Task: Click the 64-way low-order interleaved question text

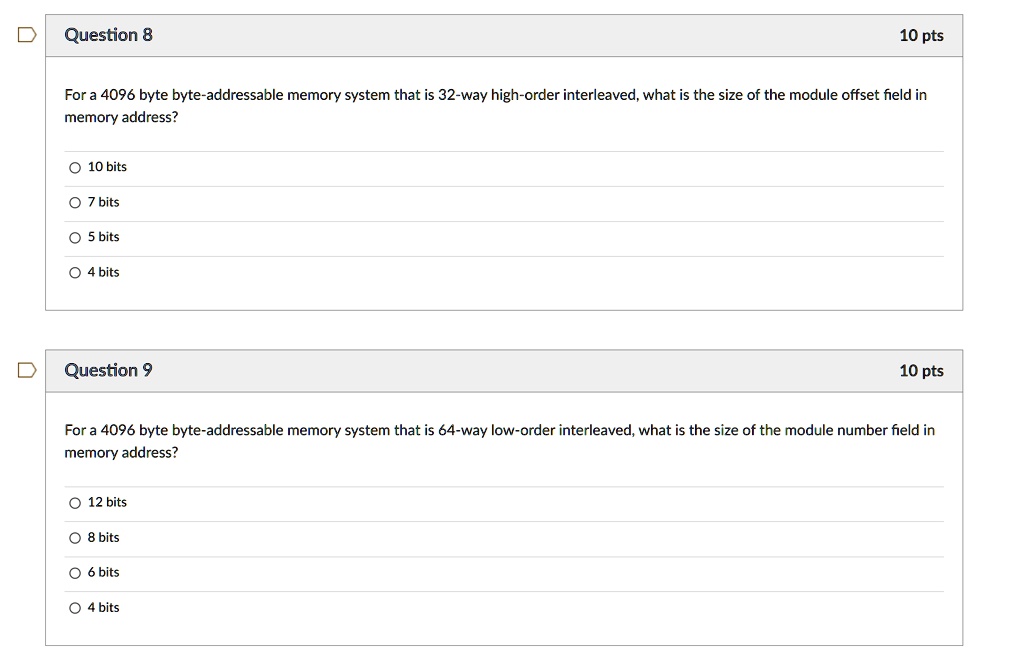Action: (x=500, y=441)
